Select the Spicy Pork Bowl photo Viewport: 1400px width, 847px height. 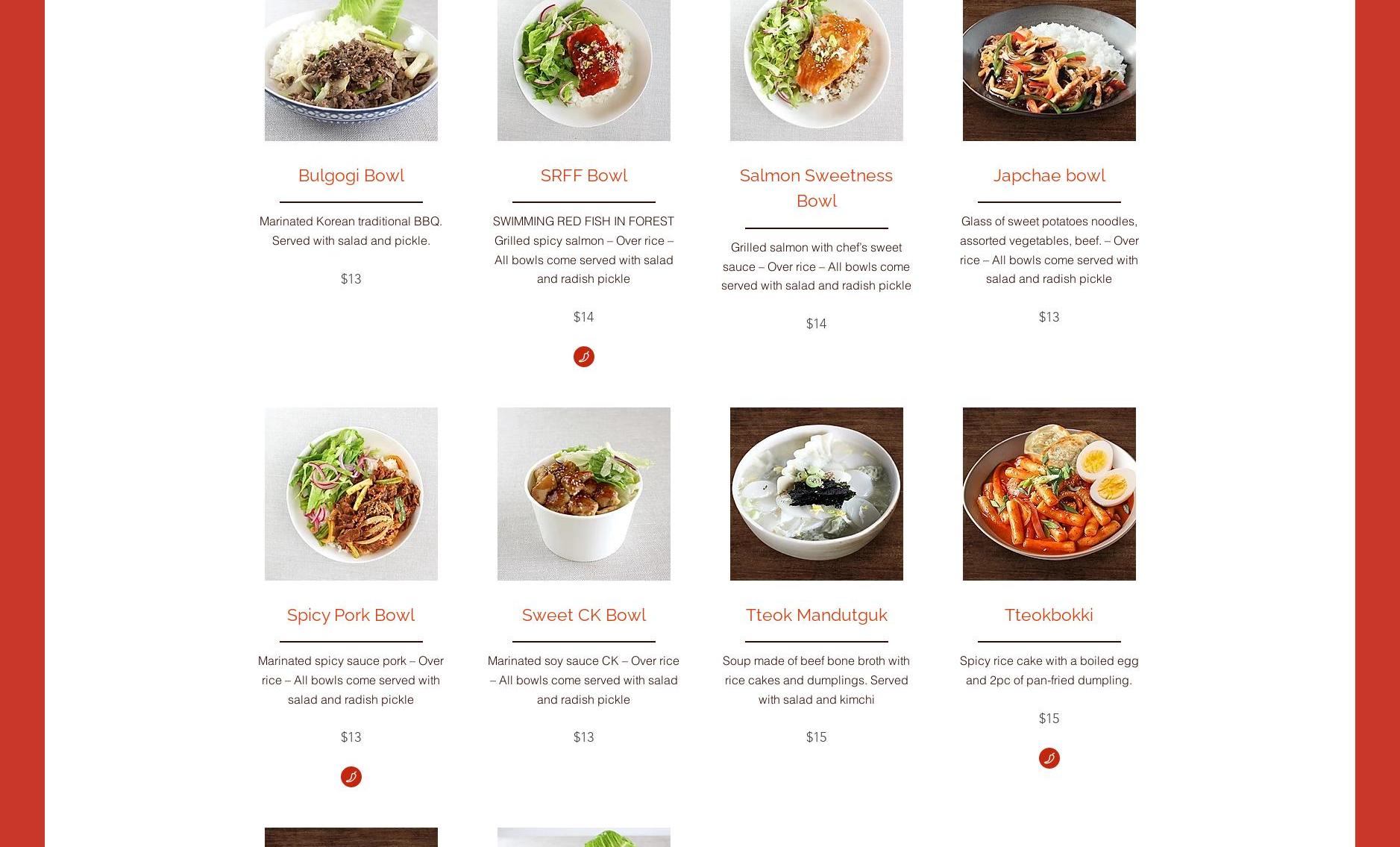[351, 494]
